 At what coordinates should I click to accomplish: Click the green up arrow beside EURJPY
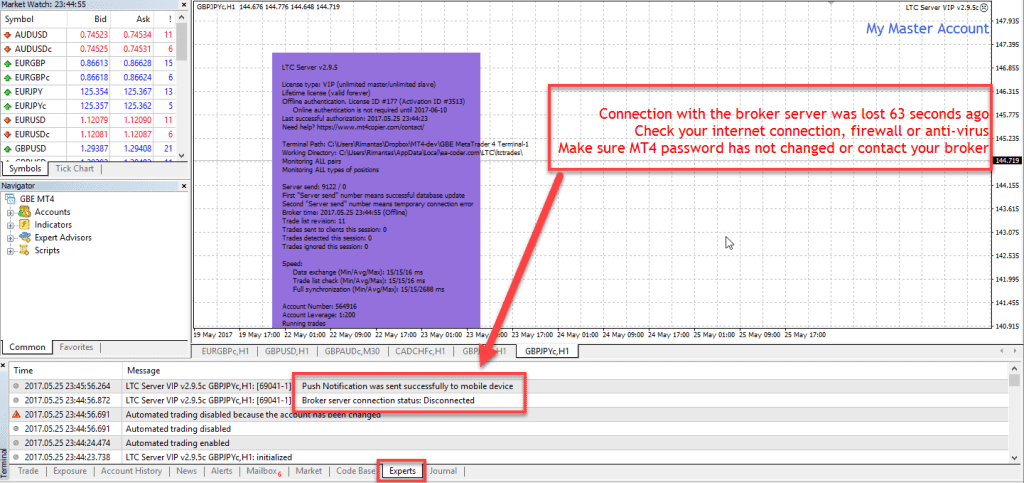[x=7, y=91]
